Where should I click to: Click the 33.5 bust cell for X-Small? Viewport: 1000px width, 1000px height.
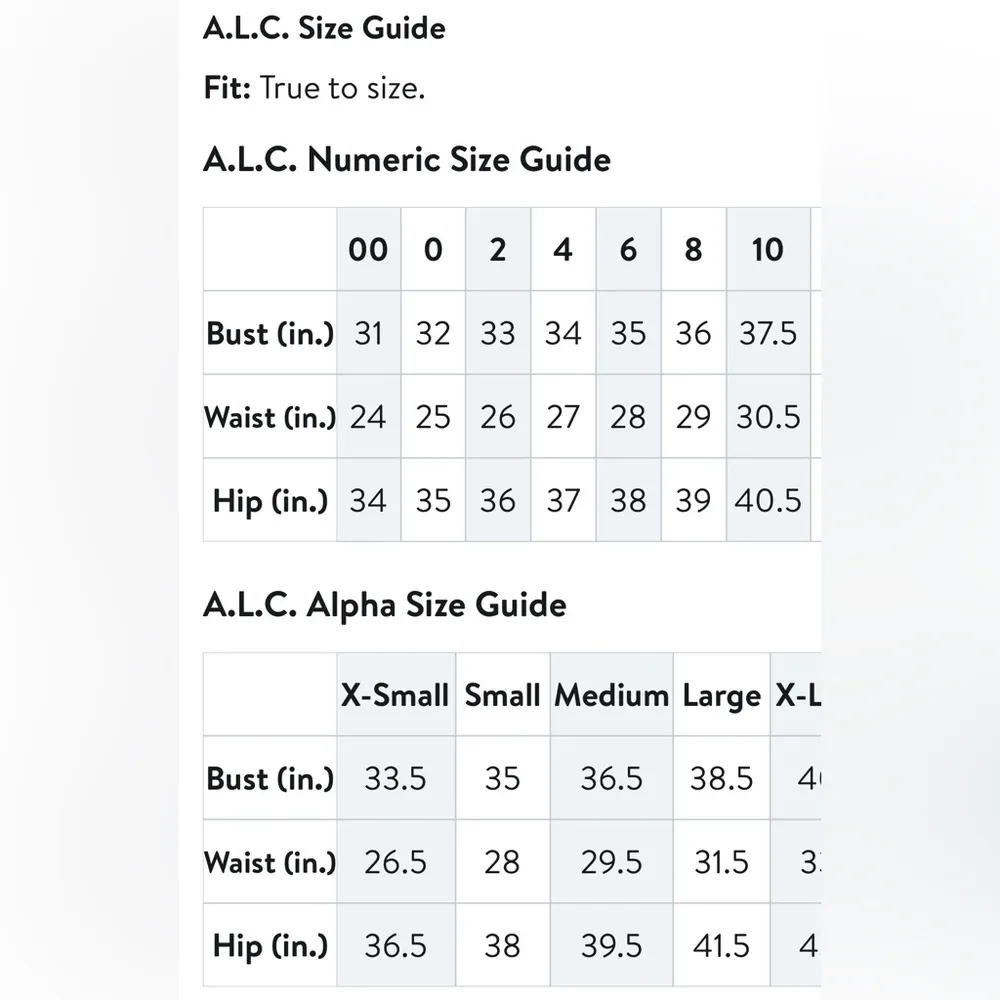pos(395,778)
